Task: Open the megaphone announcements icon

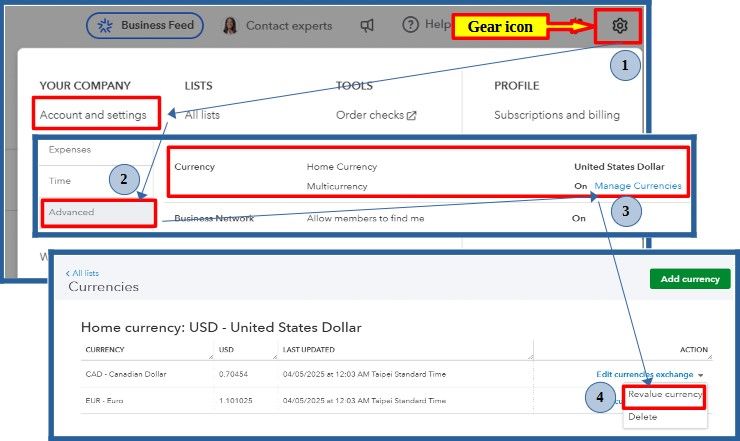Action: 367,25
